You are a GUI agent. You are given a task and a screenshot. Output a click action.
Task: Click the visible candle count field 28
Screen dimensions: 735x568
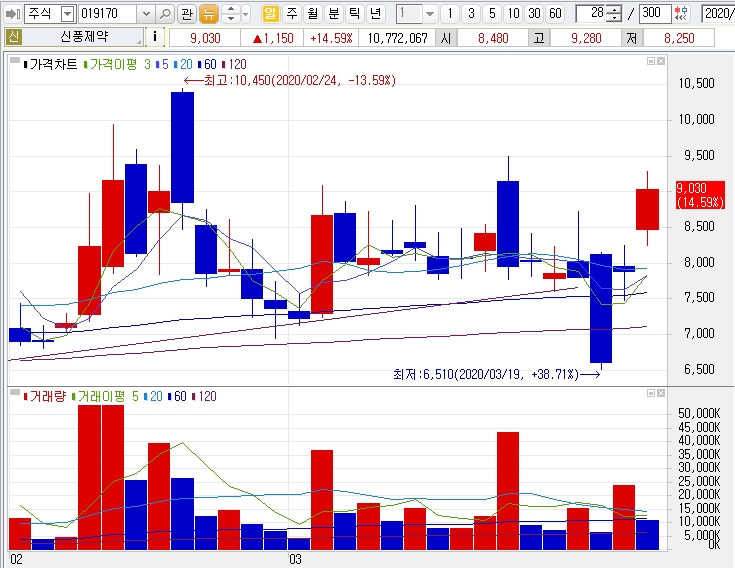point(591,14)
